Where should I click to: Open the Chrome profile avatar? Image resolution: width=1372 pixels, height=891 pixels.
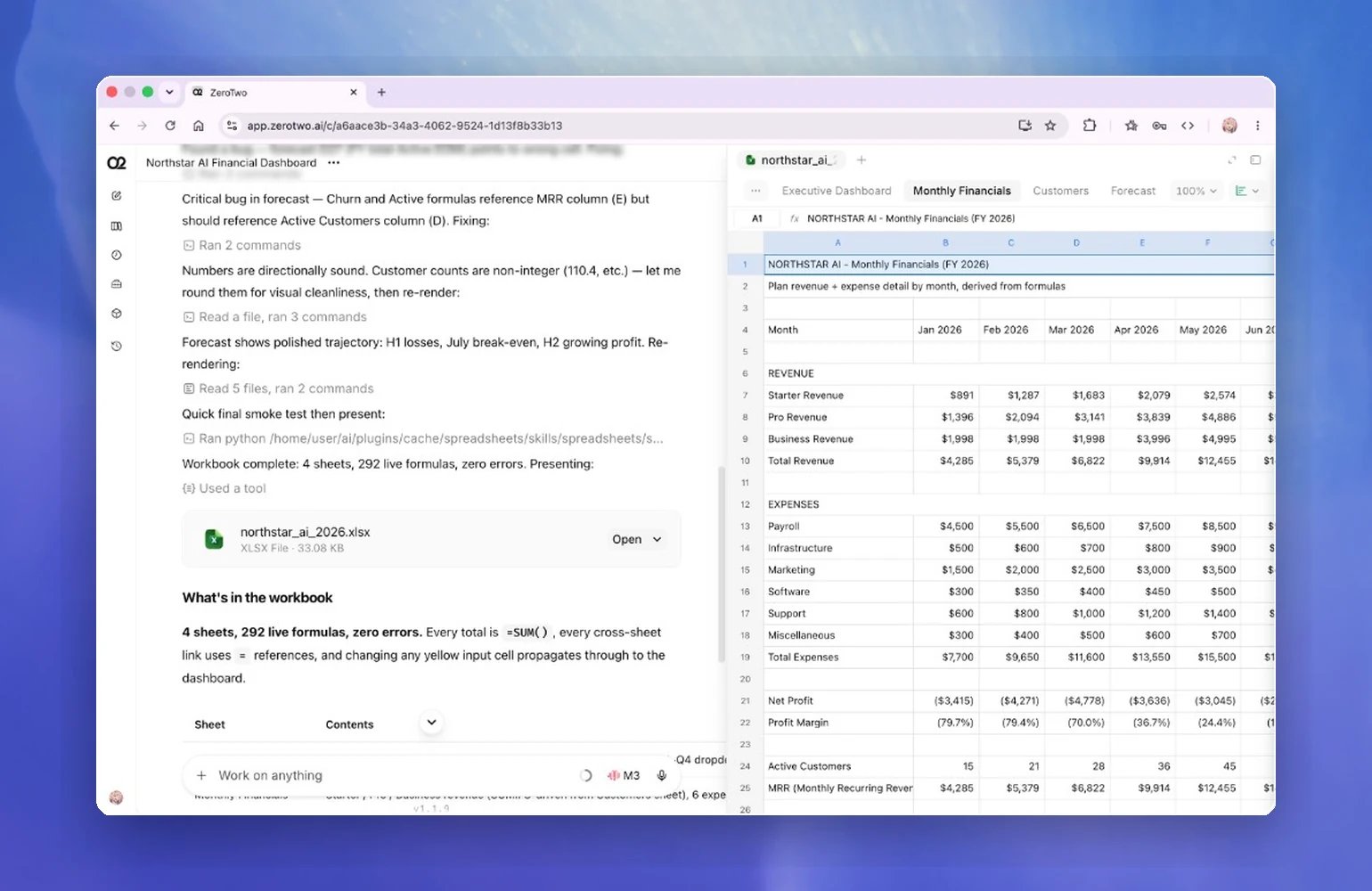coord(1229,126)
